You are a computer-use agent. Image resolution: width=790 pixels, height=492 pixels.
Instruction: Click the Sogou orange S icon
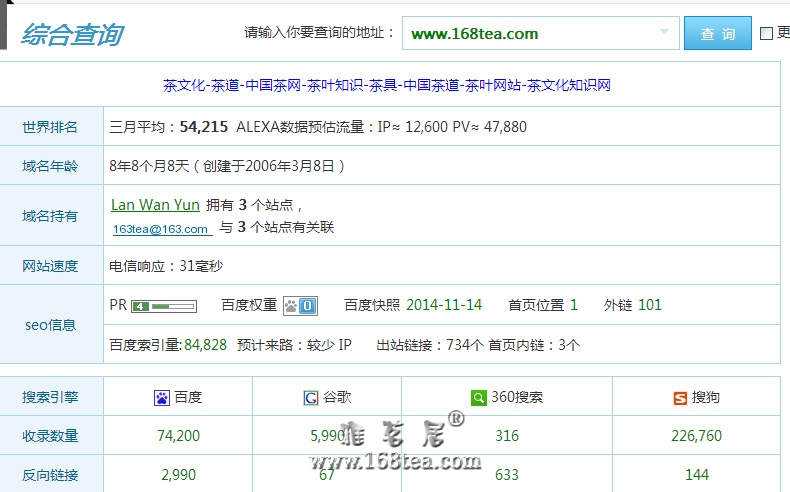tap(680, 398)
